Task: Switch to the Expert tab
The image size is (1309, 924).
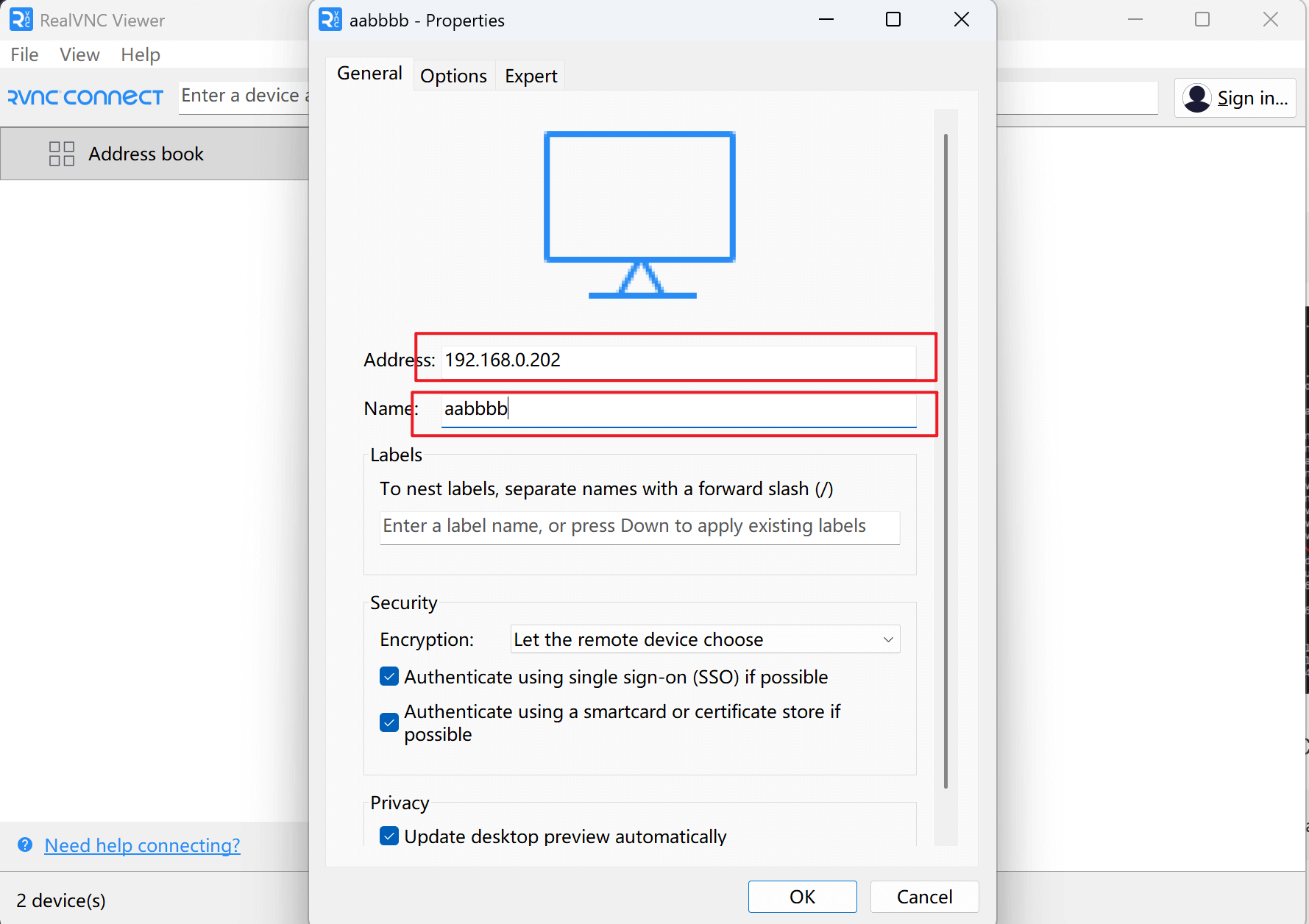Action: 531,76
